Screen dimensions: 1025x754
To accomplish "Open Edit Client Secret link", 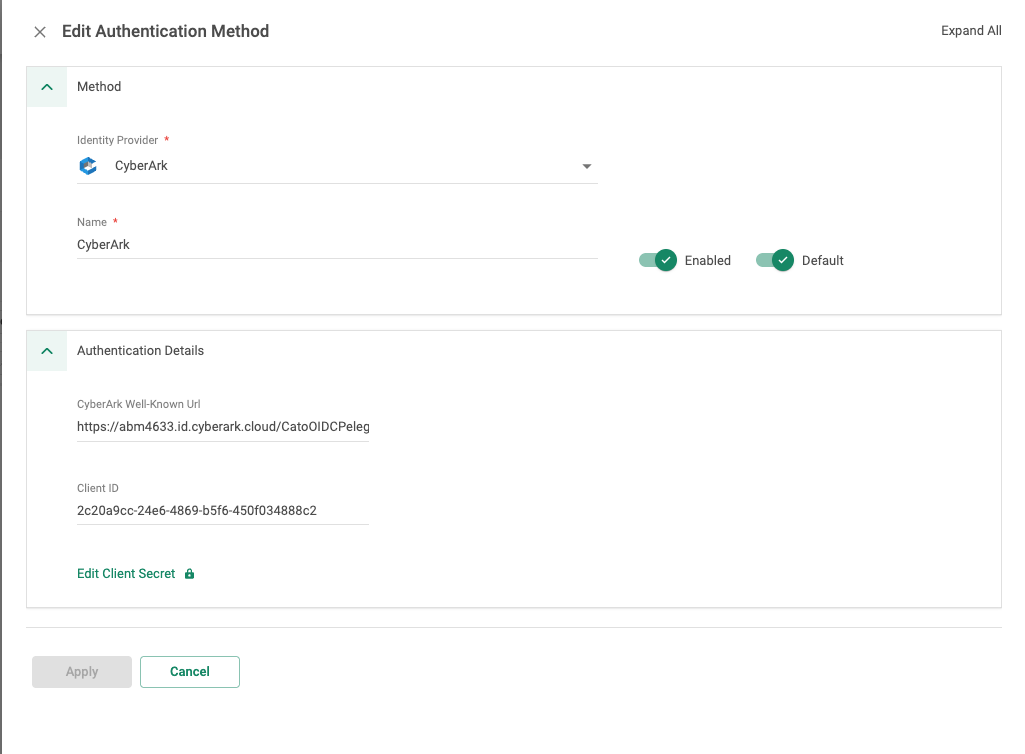I will pos(126,574).
